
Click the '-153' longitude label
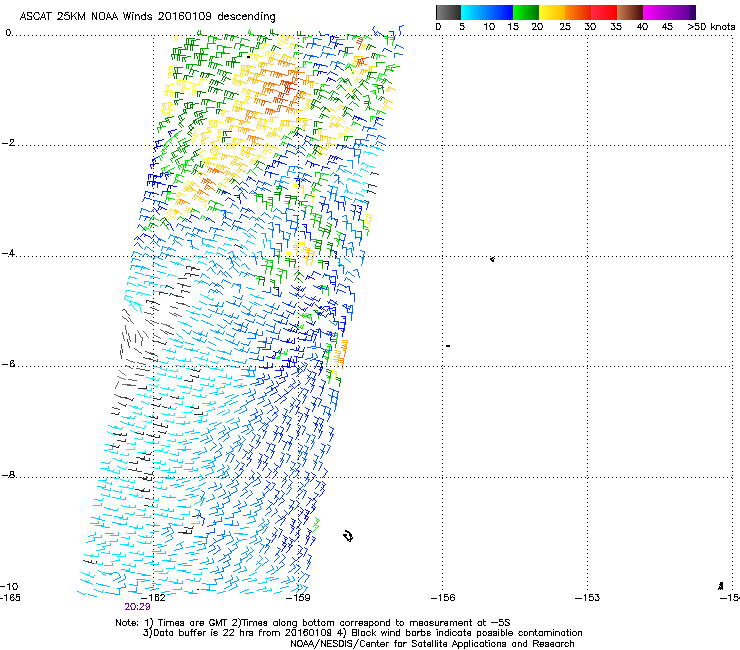coord(588,598)
